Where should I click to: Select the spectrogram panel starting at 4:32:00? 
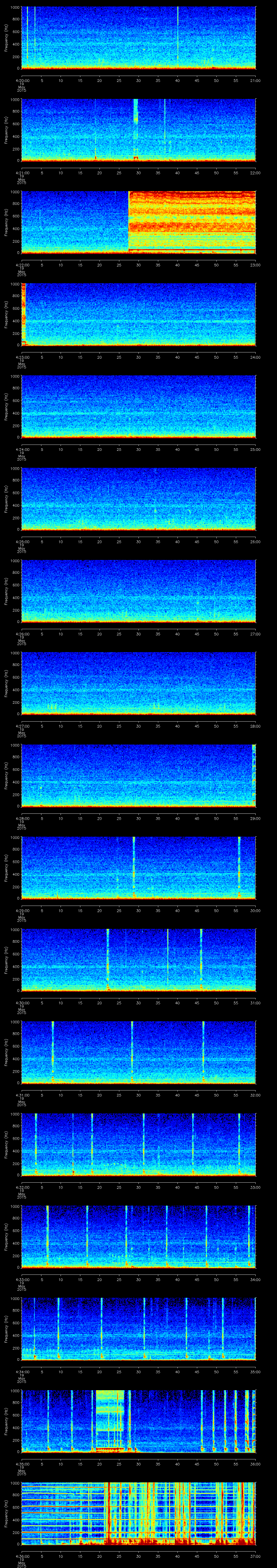tap(139, 1144)
